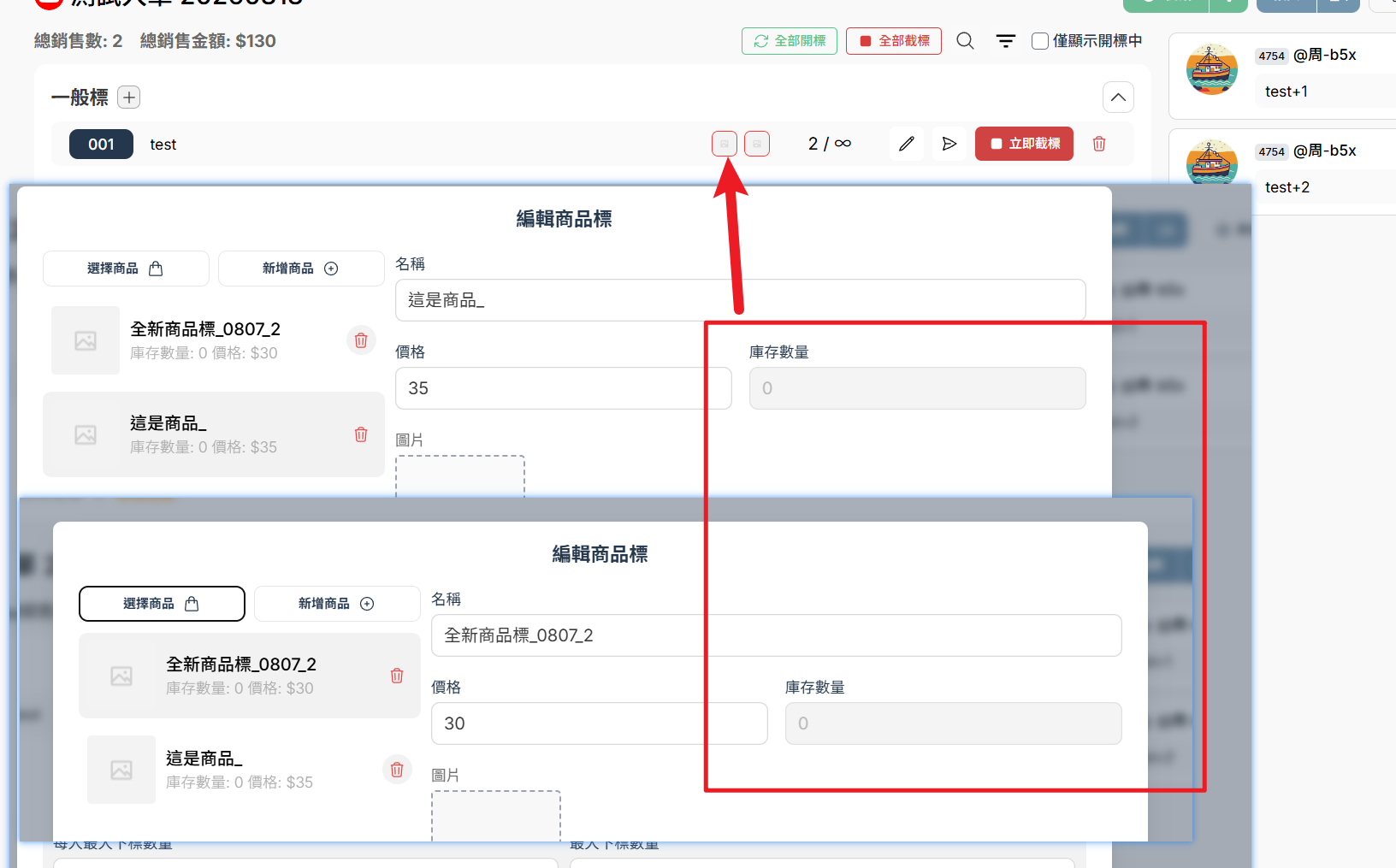Open the @周-b5x avatar thumbnail
Screen dimensions: 1396x868
1211,68
